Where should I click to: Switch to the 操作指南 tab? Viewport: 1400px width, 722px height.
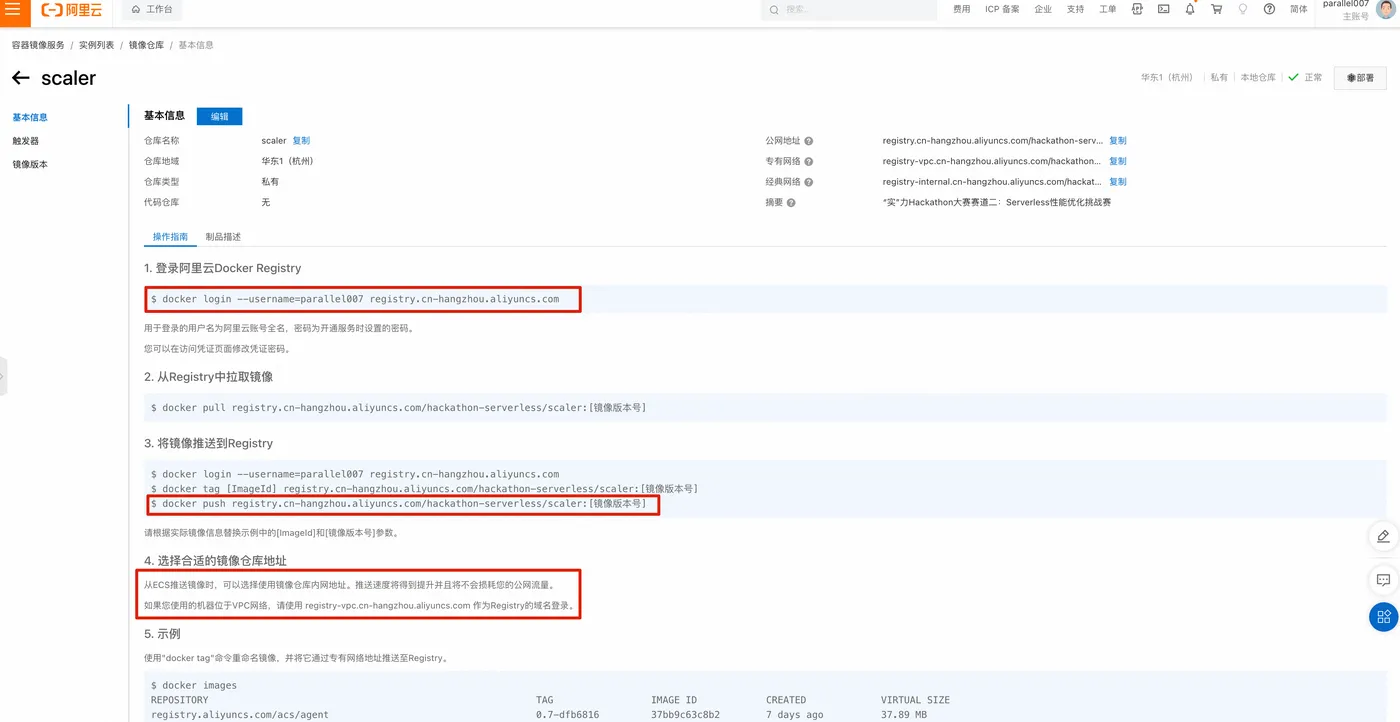click(x=170, y=237)
